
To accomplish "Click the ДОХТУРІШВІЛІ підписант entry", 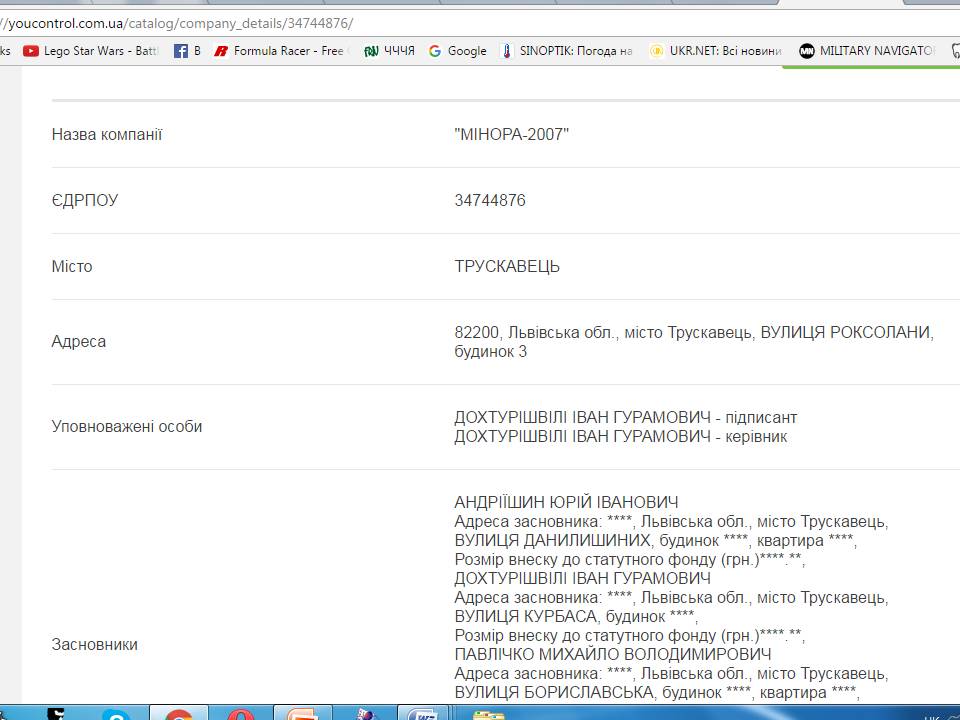I will [625, 417].
